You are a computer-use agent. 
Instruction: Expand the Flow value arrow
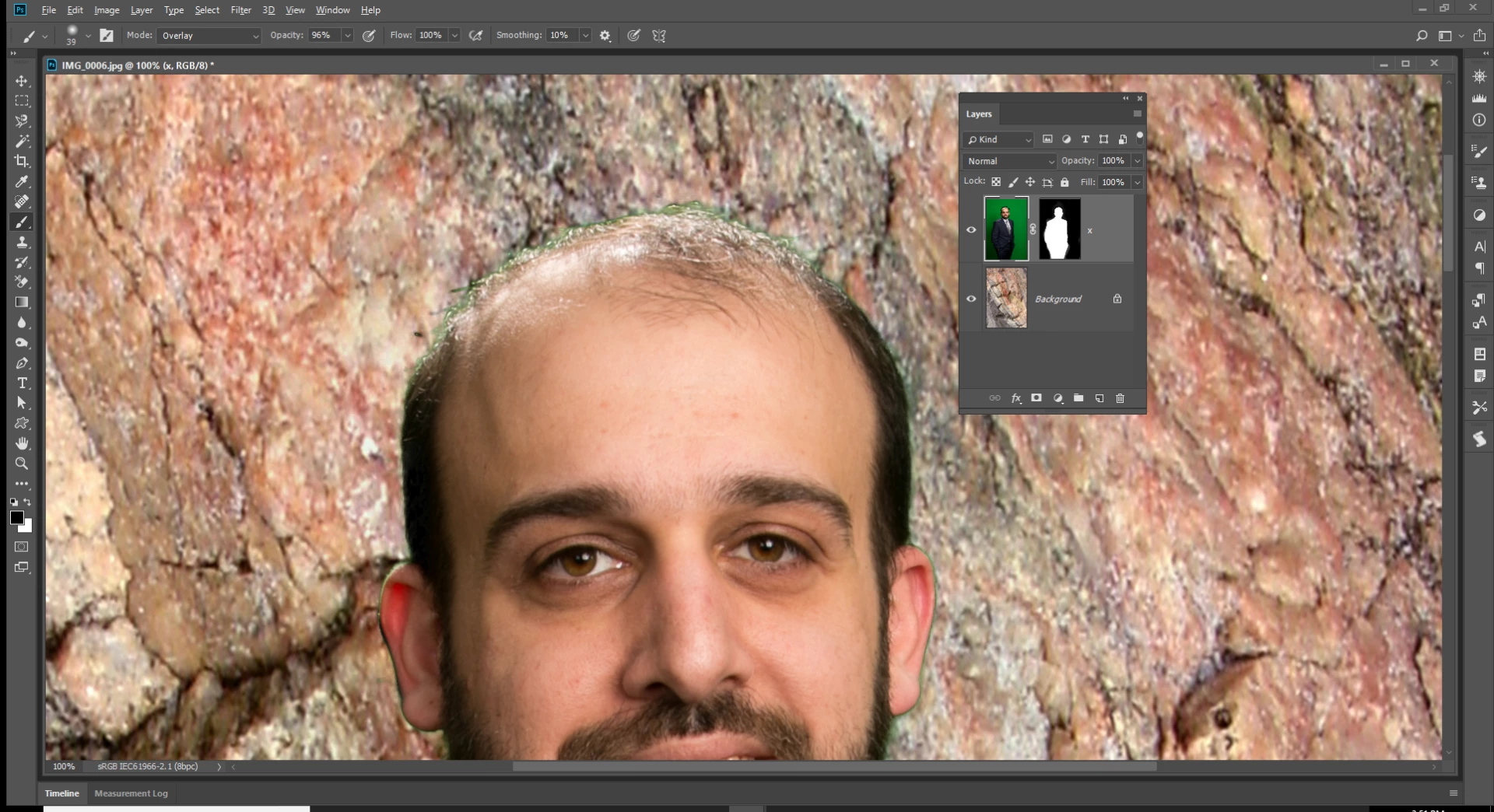(455, 36)
